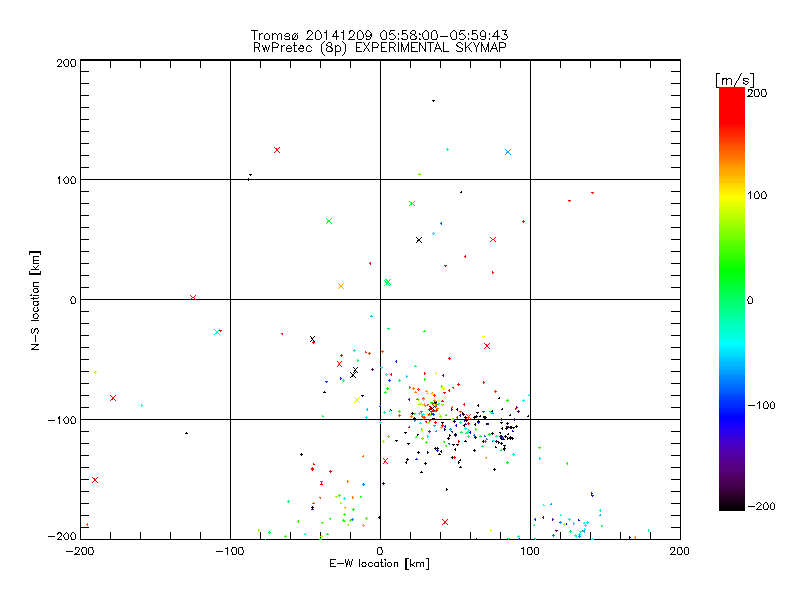Click the colorbar label '-100'
800x600 pixels.
[x=761, y=406]
